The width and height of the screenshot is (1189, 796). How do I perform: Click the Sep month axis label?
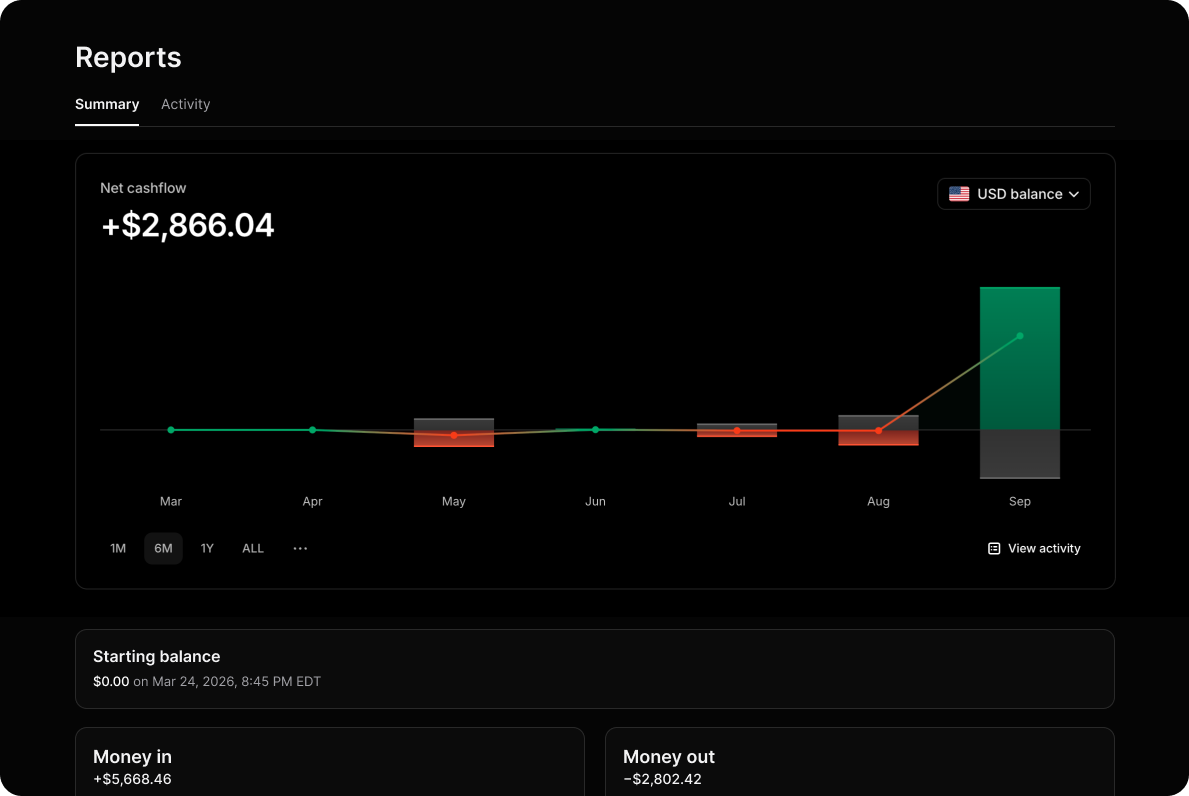[1020, 501]
